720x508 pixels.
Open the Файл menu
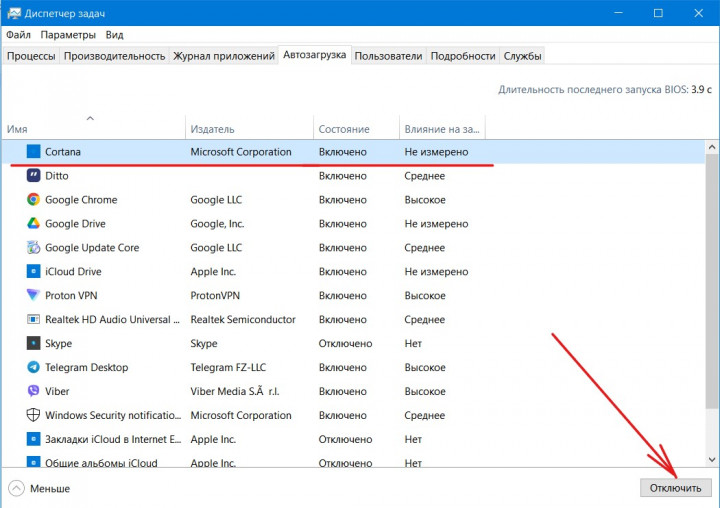pos(18,34)
